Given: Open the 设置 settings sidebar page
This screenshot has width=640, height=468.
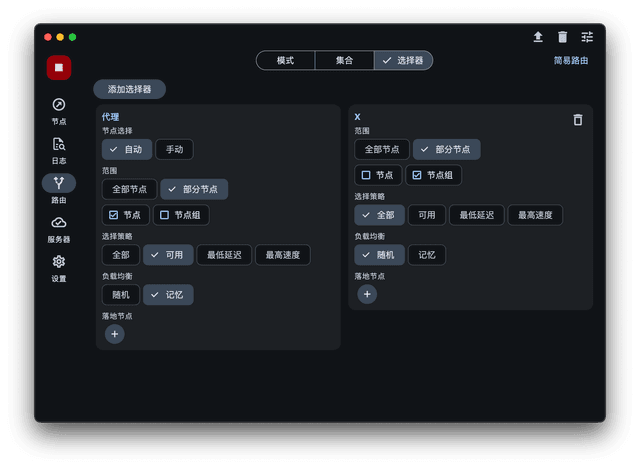Looking at the screenshot, I should (59, 269).
